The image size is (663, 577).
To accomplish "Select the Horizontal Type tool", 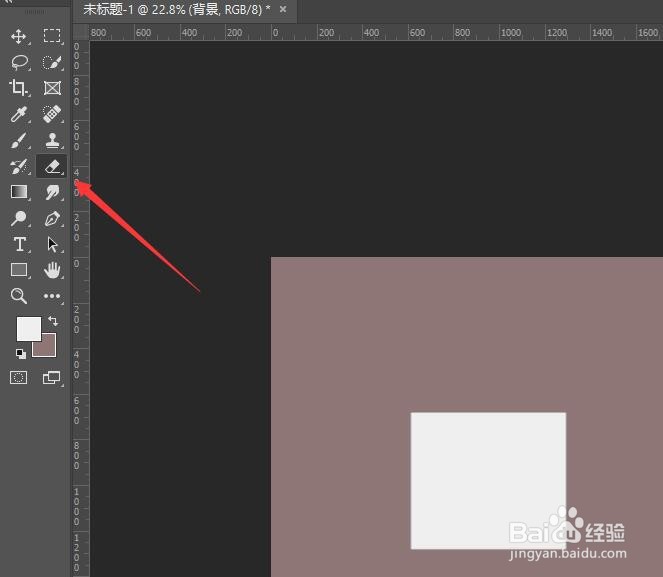I will [19, 244].
